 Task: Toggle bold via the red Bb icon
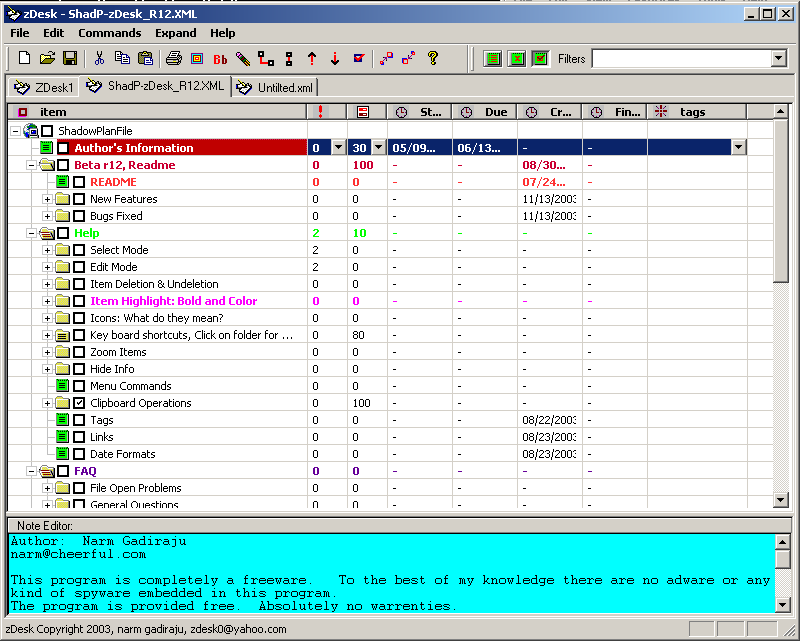point(220,59)
